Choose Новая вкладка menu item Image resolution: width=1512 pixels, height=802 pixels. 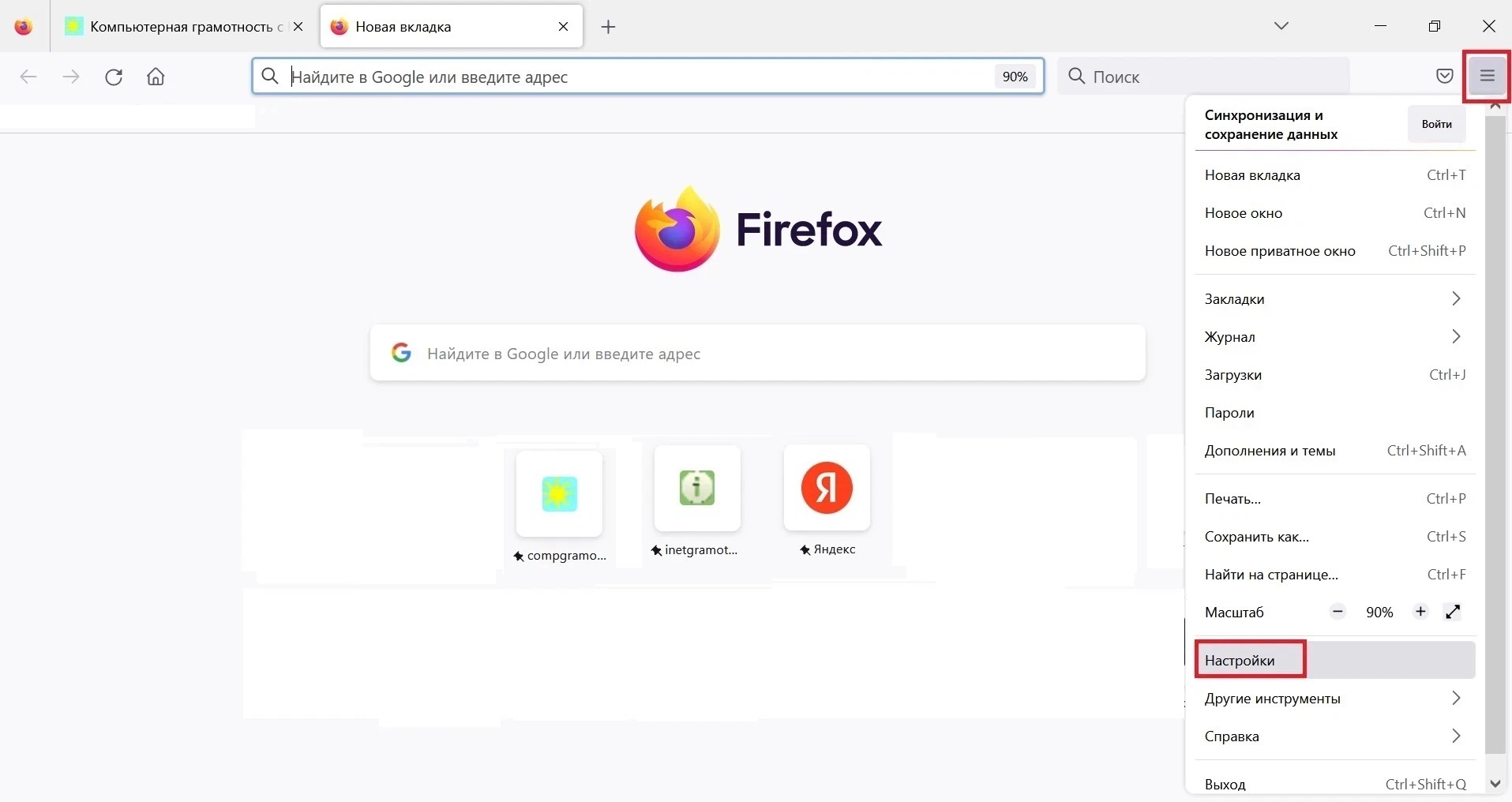coord(1335,175)
